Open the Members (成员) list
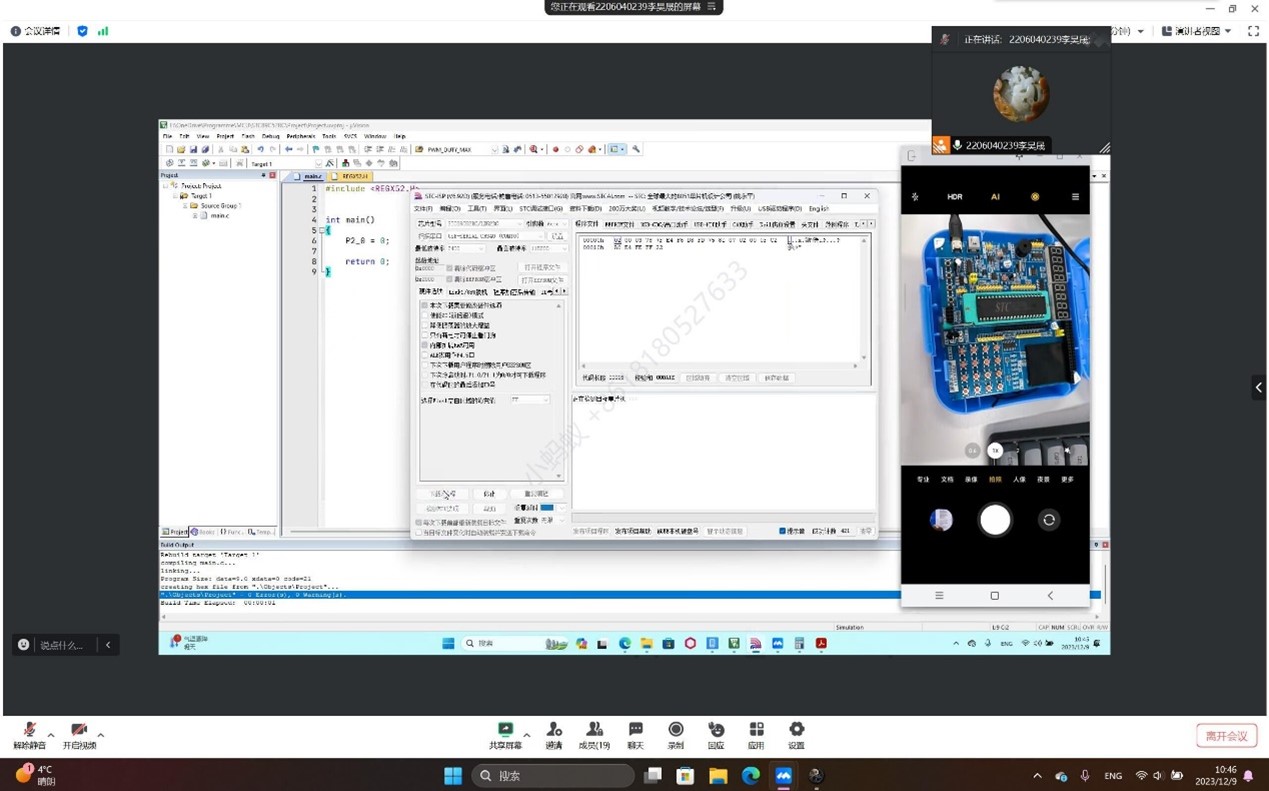This screenshot has height=791, width=1269. [x=594, y=730]
